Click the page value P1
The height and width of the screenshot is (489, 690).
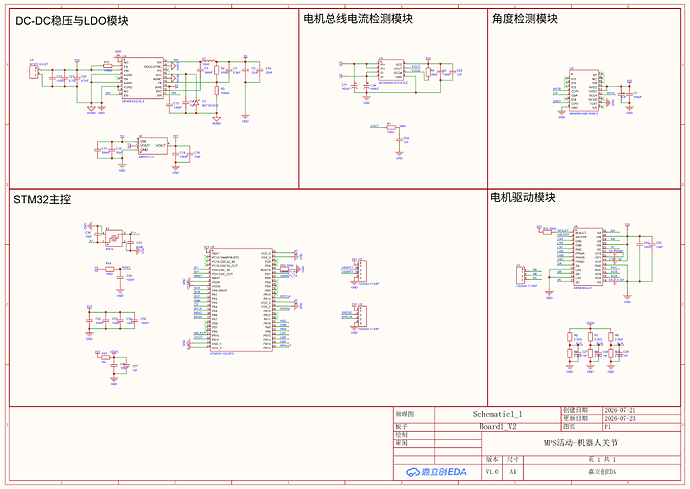tap(608, 426)
